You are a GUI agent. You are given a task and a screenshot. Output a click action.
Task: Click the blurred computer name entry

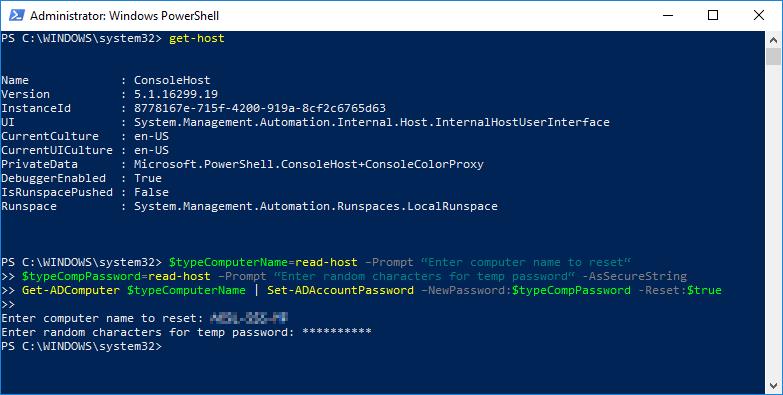pos(249,318)
